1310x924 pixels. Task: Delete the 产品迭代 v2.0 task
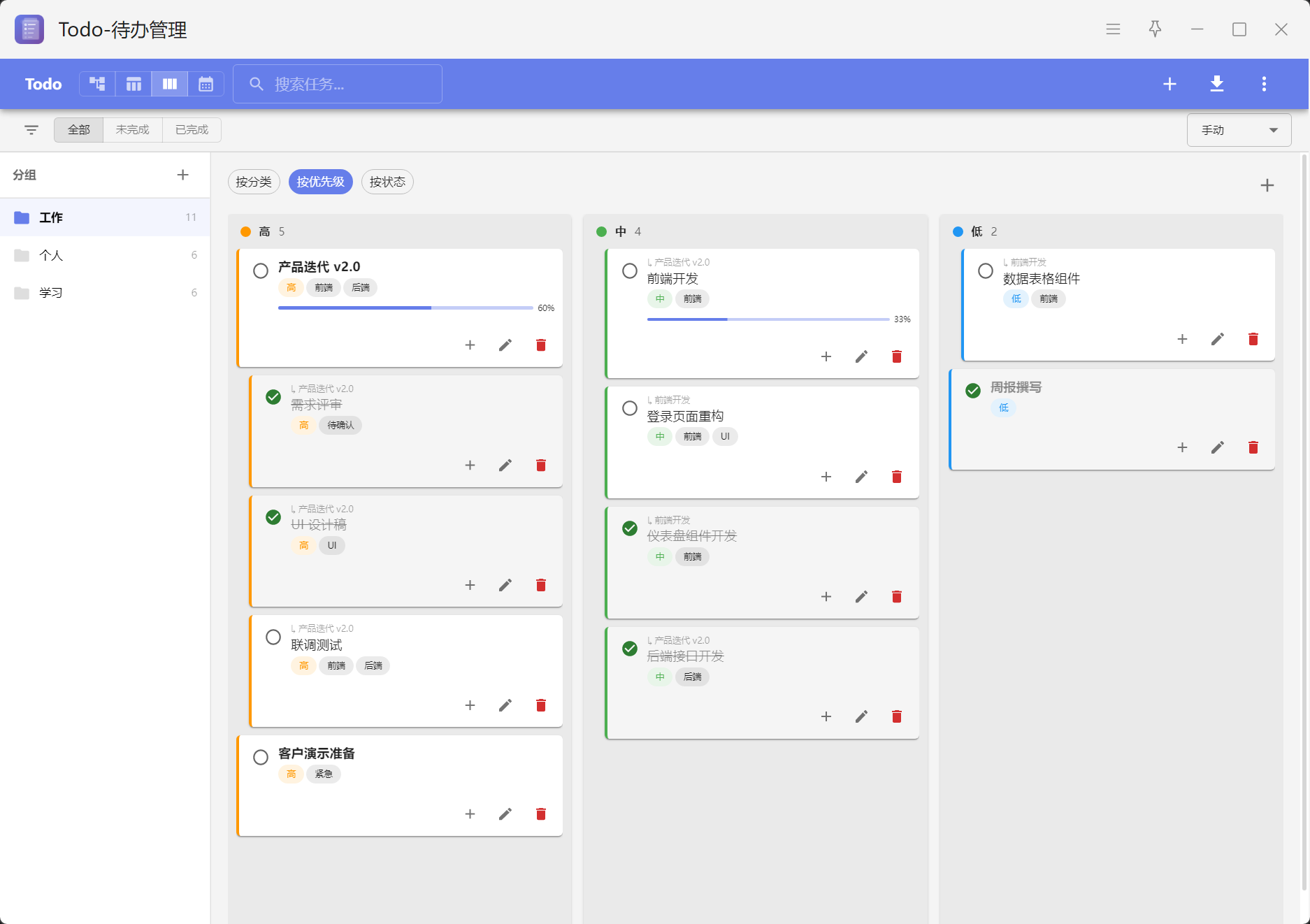pyautogui.click(x=541, y=345)
